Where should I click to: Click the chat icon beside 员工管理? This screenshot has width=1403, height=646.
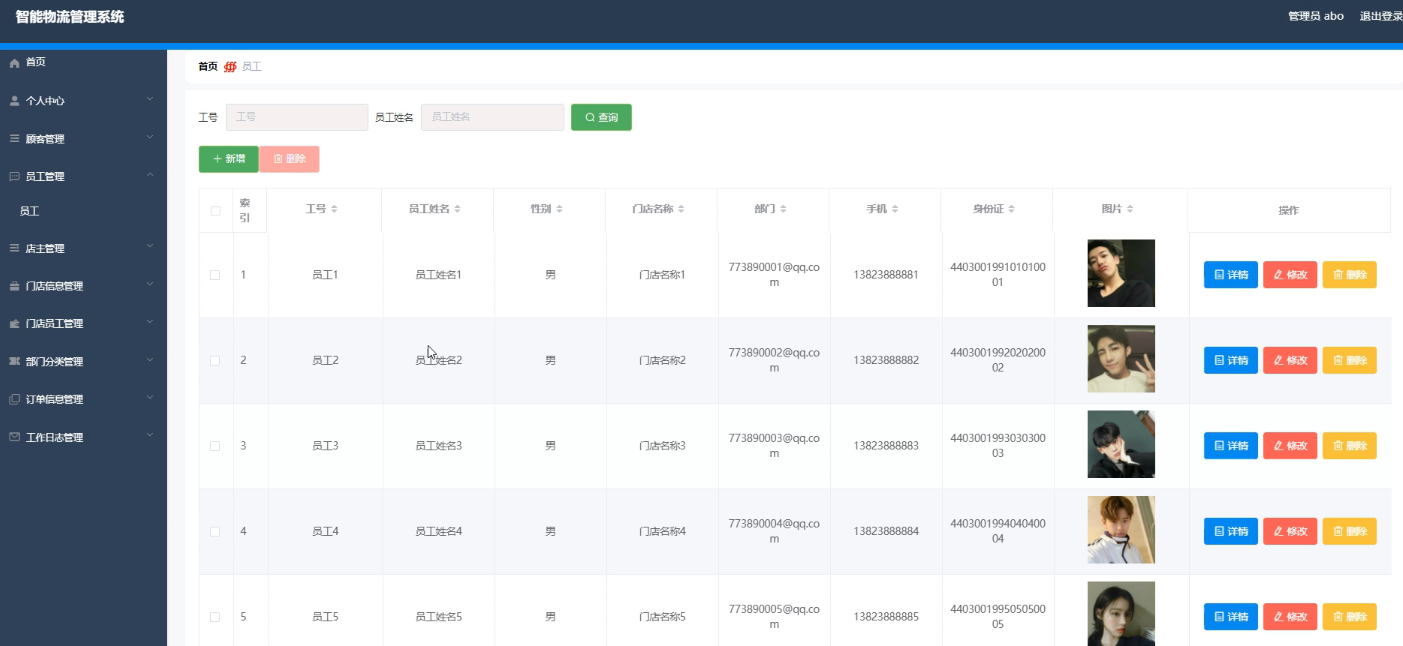coord(14,177)
